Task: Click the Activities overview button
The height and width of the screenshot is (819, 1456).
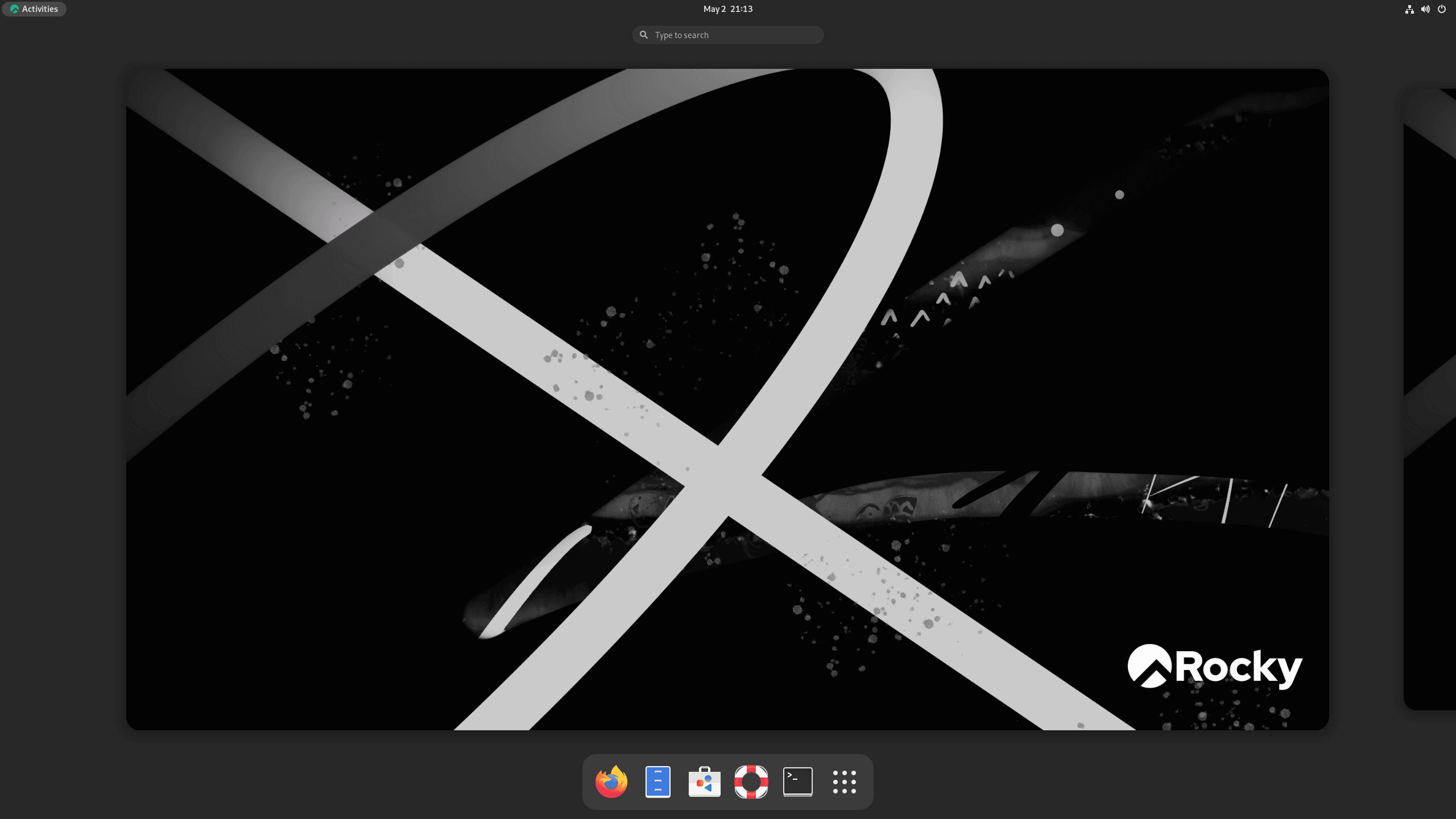Action: click(34, 8)
